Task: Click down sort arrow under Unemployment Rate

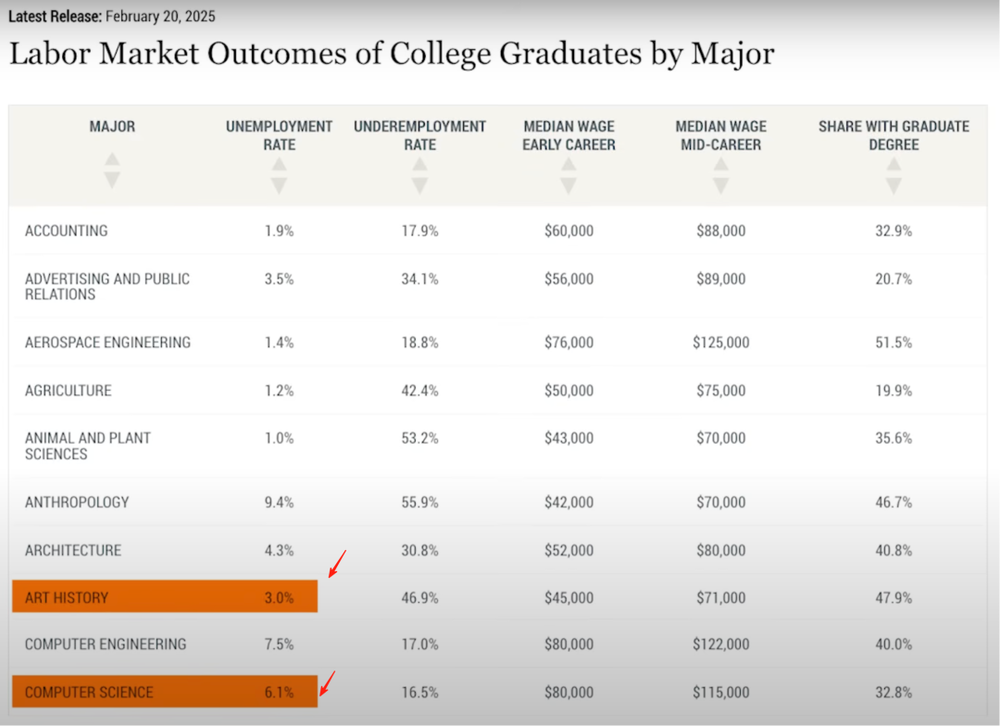Action: 279,186
